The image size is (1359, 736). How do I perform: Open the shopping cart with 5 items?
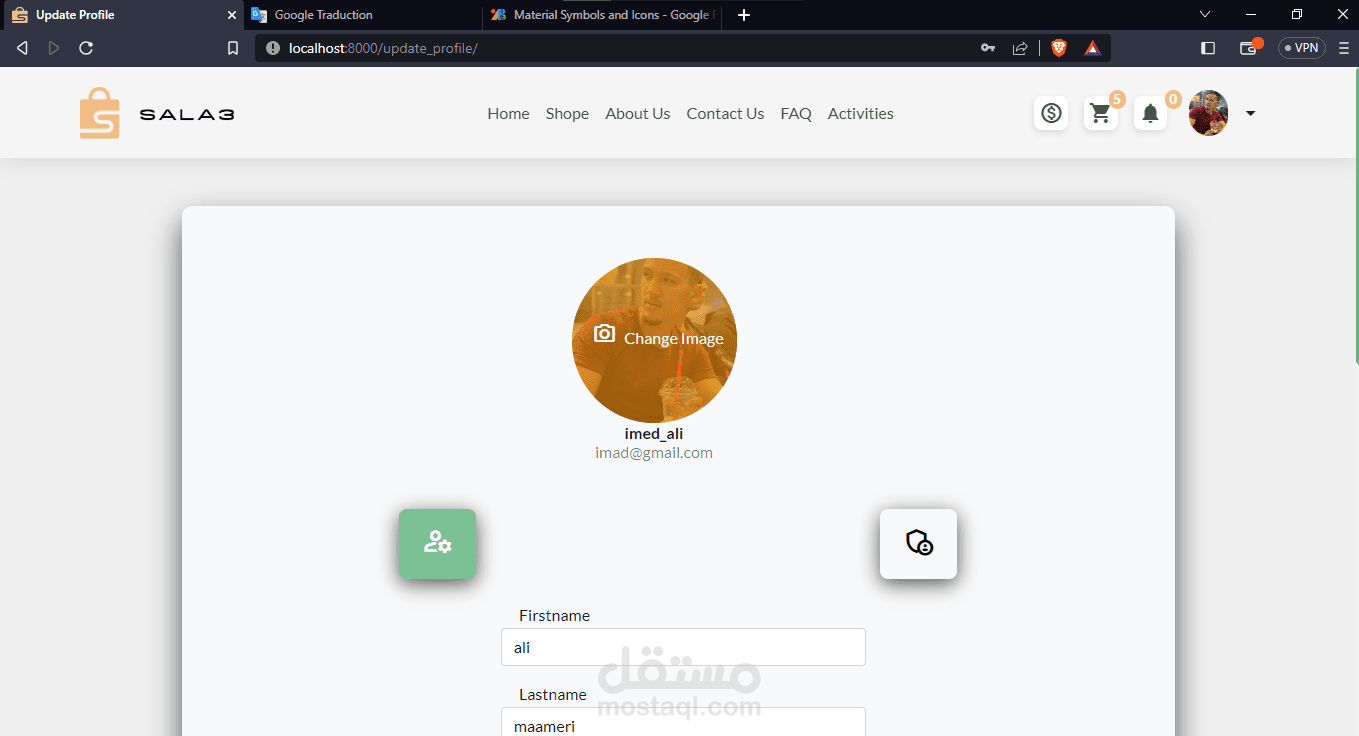(1101, 113)
